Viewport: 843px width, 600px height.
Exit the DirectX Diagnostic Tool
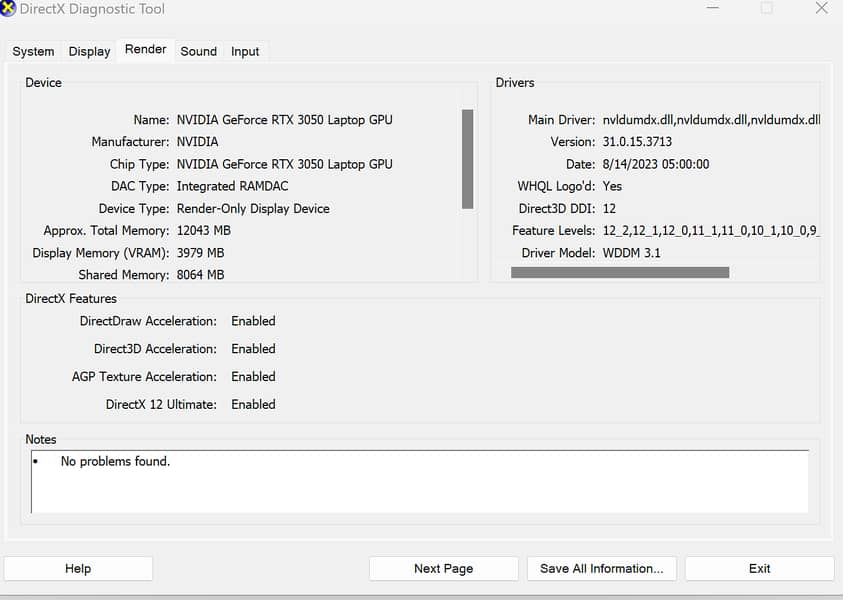click(759, 568)
